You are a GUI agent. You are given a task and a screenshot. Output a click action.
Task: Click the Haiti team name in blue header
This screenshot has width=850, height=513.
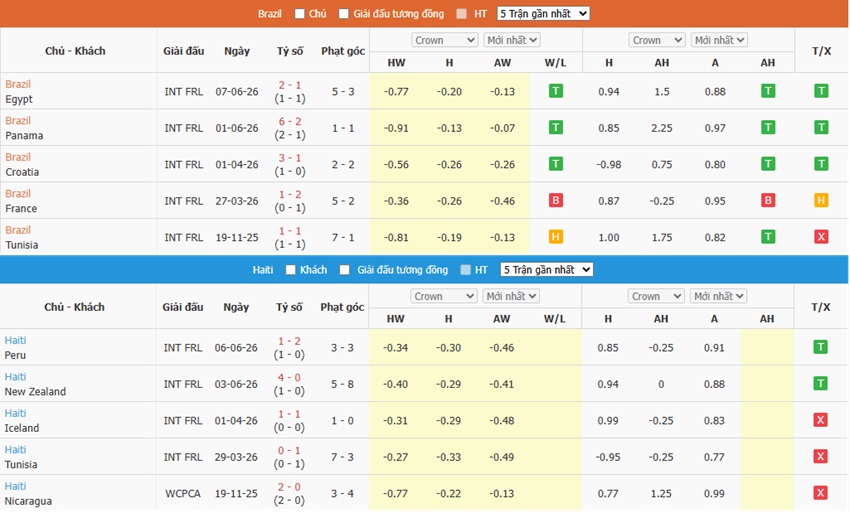pos(262,270)
